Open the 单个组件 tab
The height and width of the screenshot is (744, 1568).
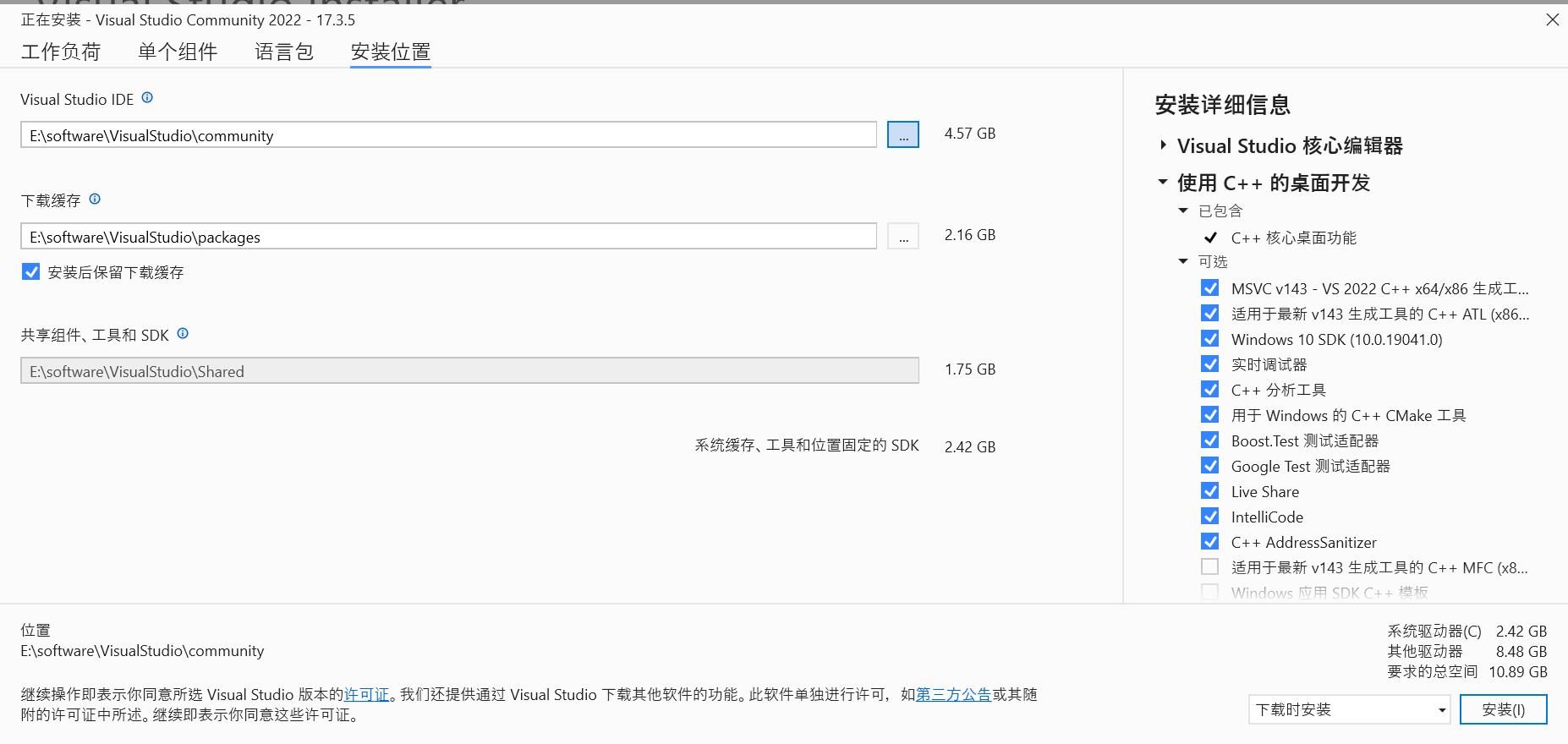178,52
